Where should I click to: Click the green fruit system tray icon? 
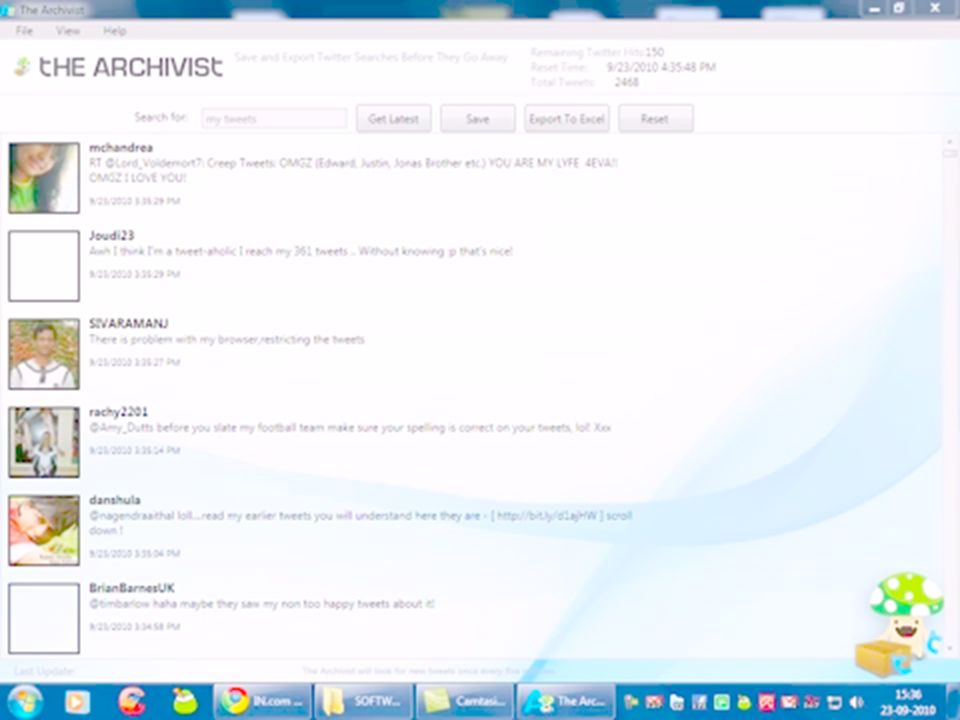[x=744, y=702]
